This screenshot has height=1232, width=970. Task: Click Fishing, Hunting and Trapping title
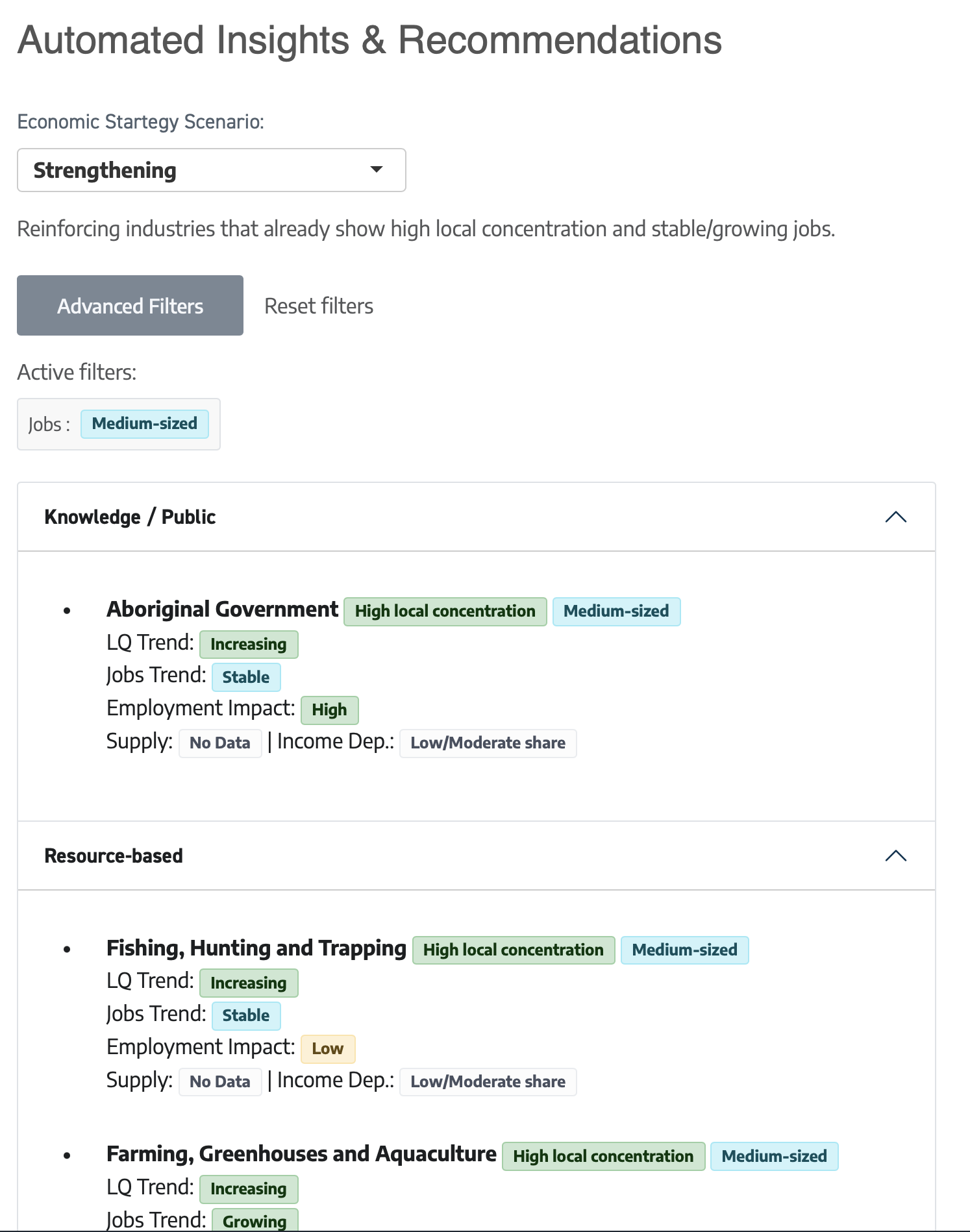(256, 948)
